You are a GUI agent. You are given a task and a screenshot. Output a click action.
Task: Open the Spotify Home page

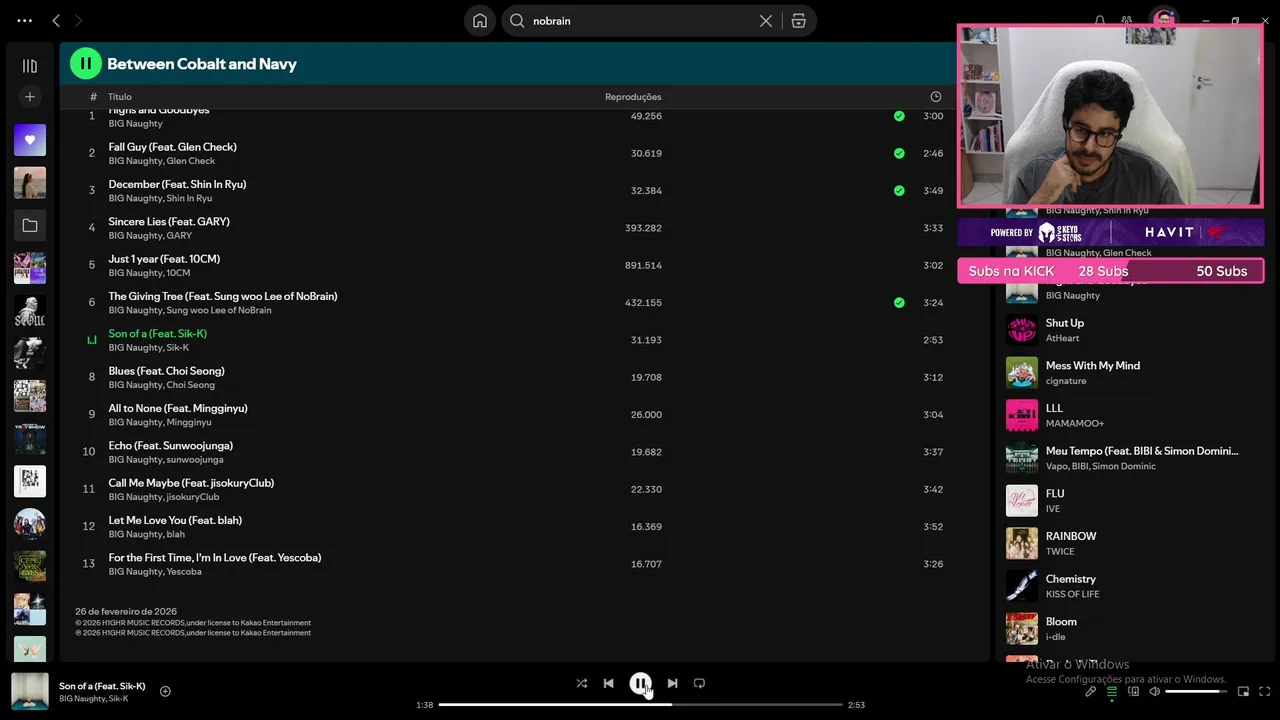coord(480,21)
